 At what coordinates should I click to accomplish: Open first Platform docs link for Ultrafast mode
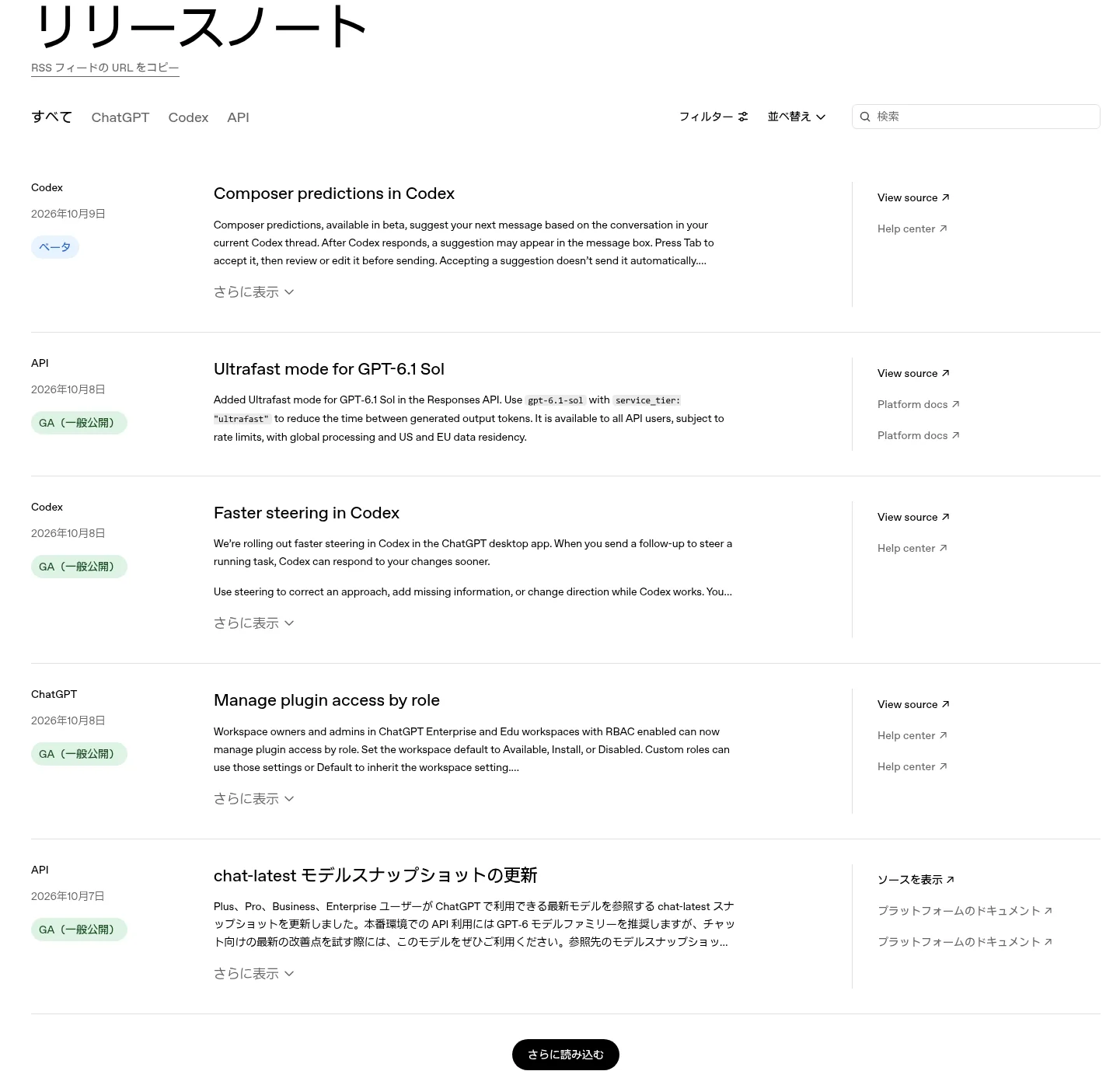[918, 404]
